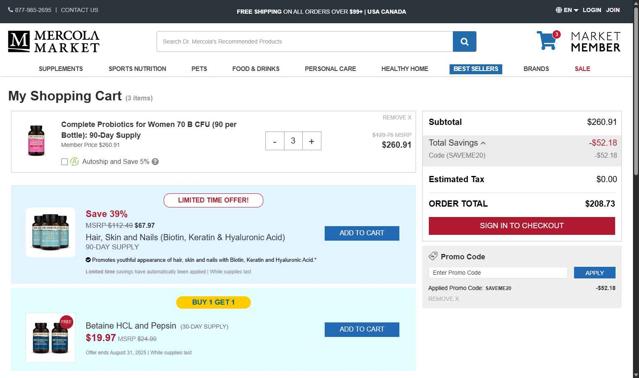639x378 pixels.
Task: Click the Limited Time Offer badge
Action: coord(213,200)
